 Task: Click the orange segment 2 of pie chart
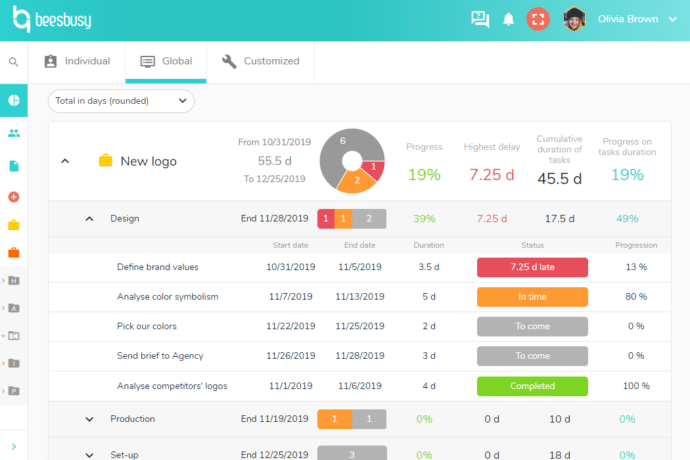point(357,180)
